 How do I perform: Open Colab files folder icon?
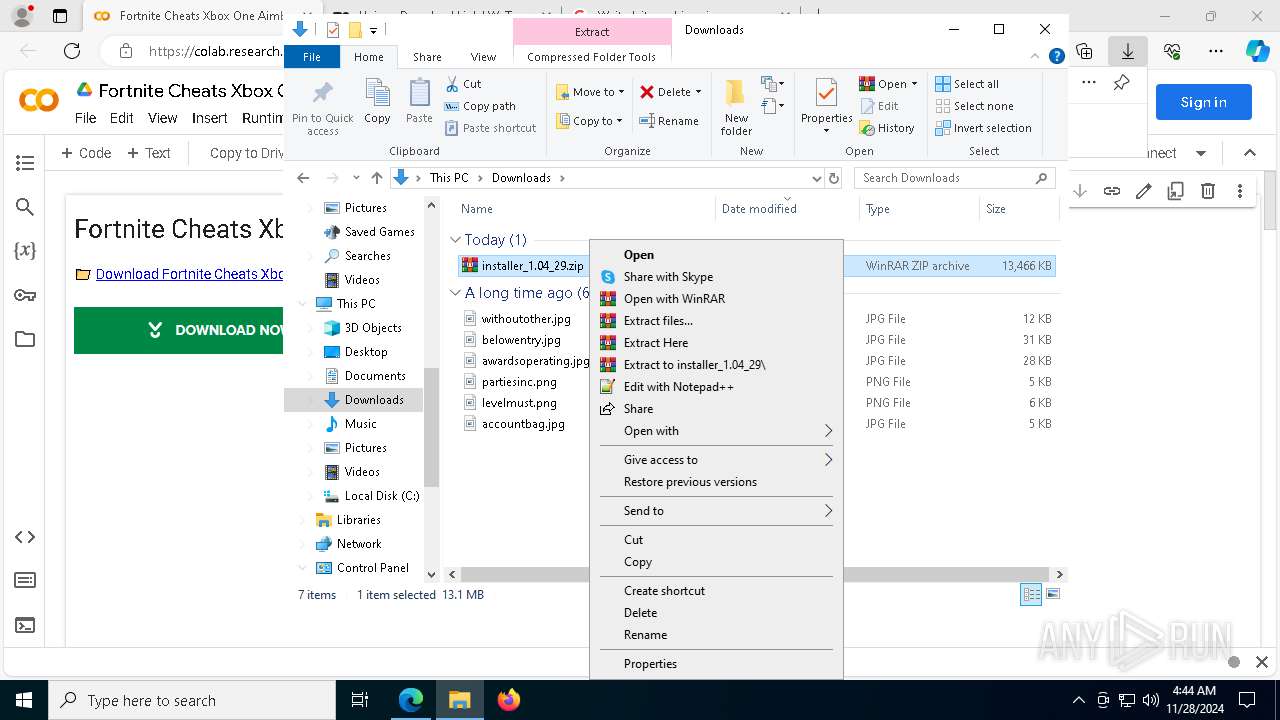point(26,339)
